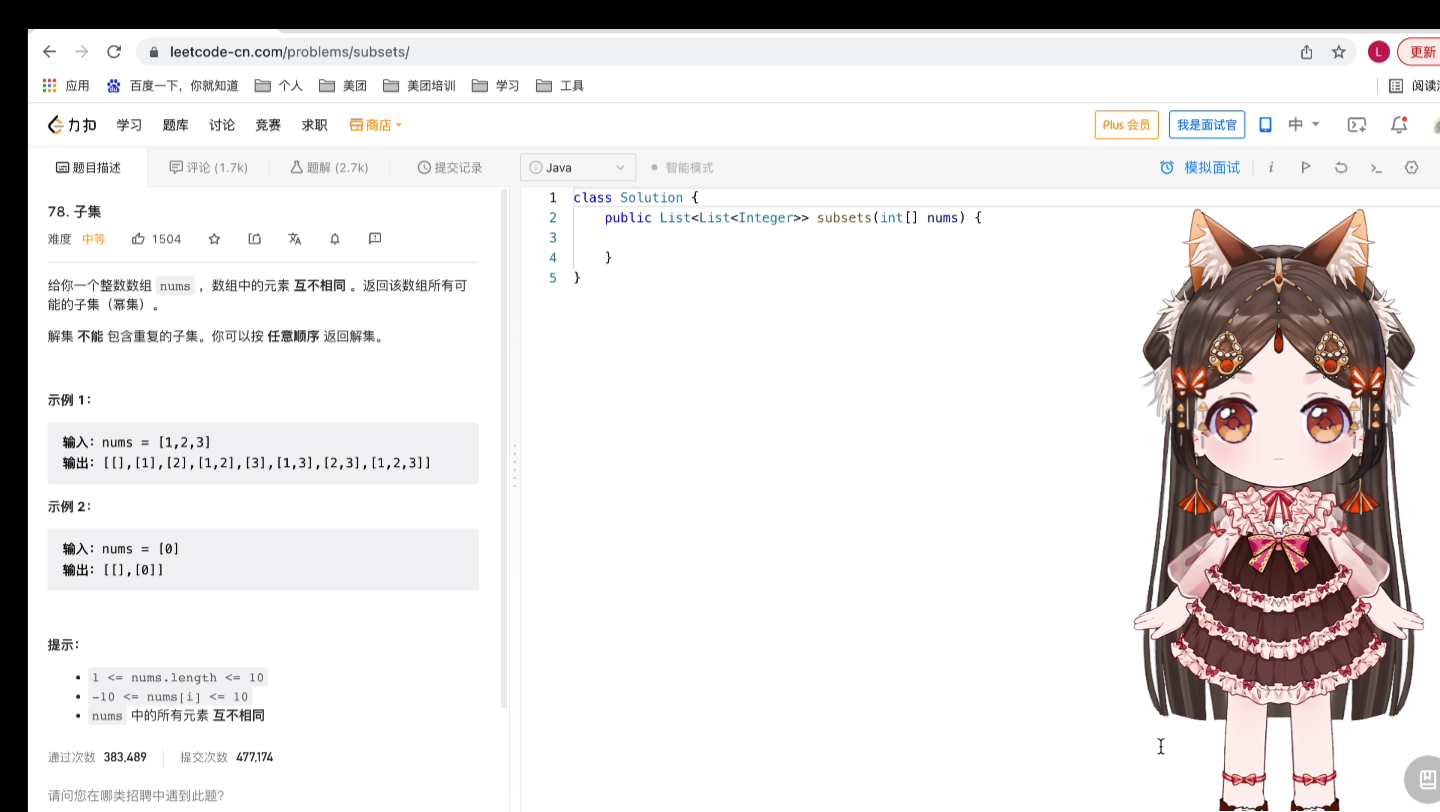
Task: Expand the 中 language dropdown
Action: click(1304, 125)
